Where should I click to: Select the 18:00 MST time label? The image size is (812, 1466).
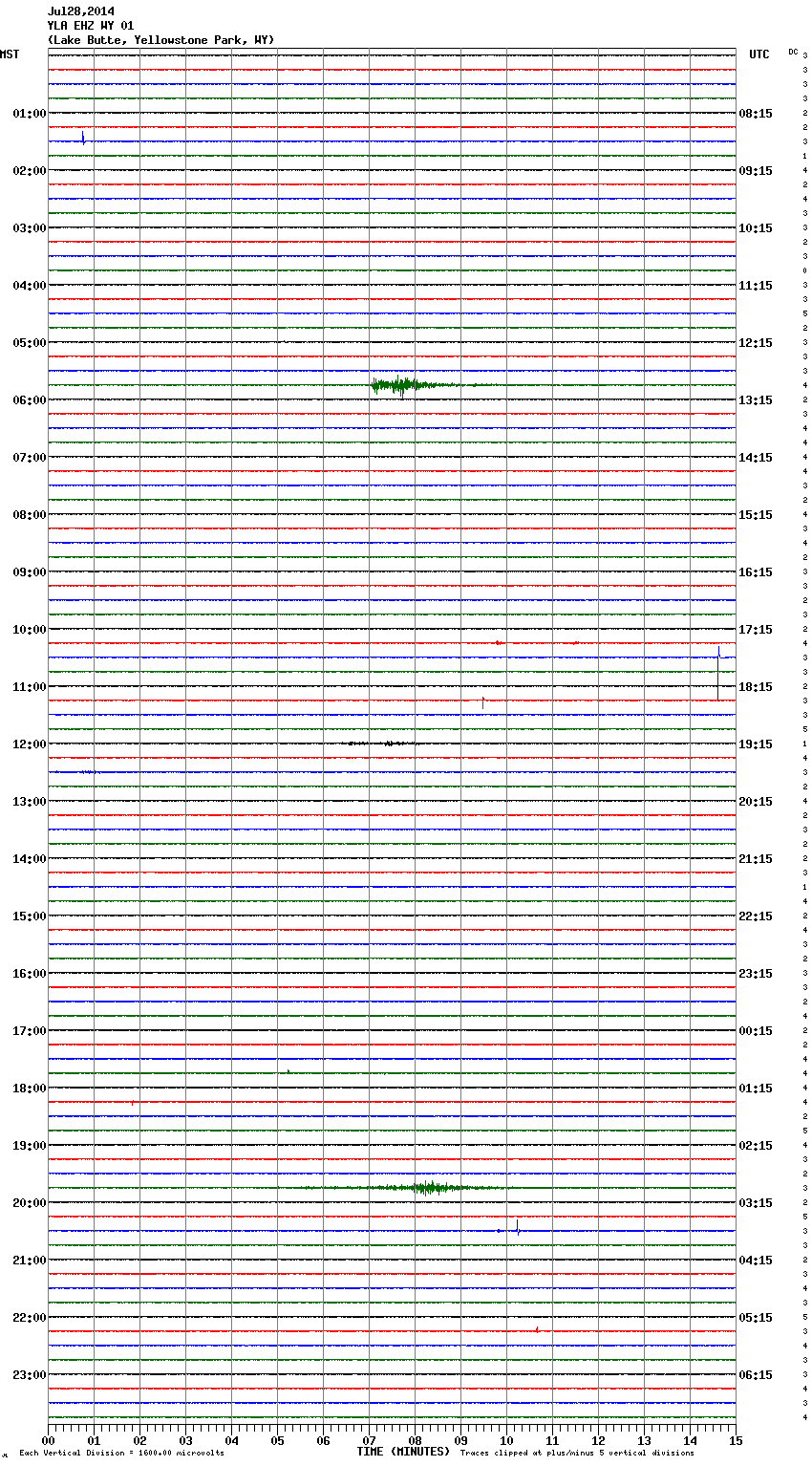coord(30,1089)
